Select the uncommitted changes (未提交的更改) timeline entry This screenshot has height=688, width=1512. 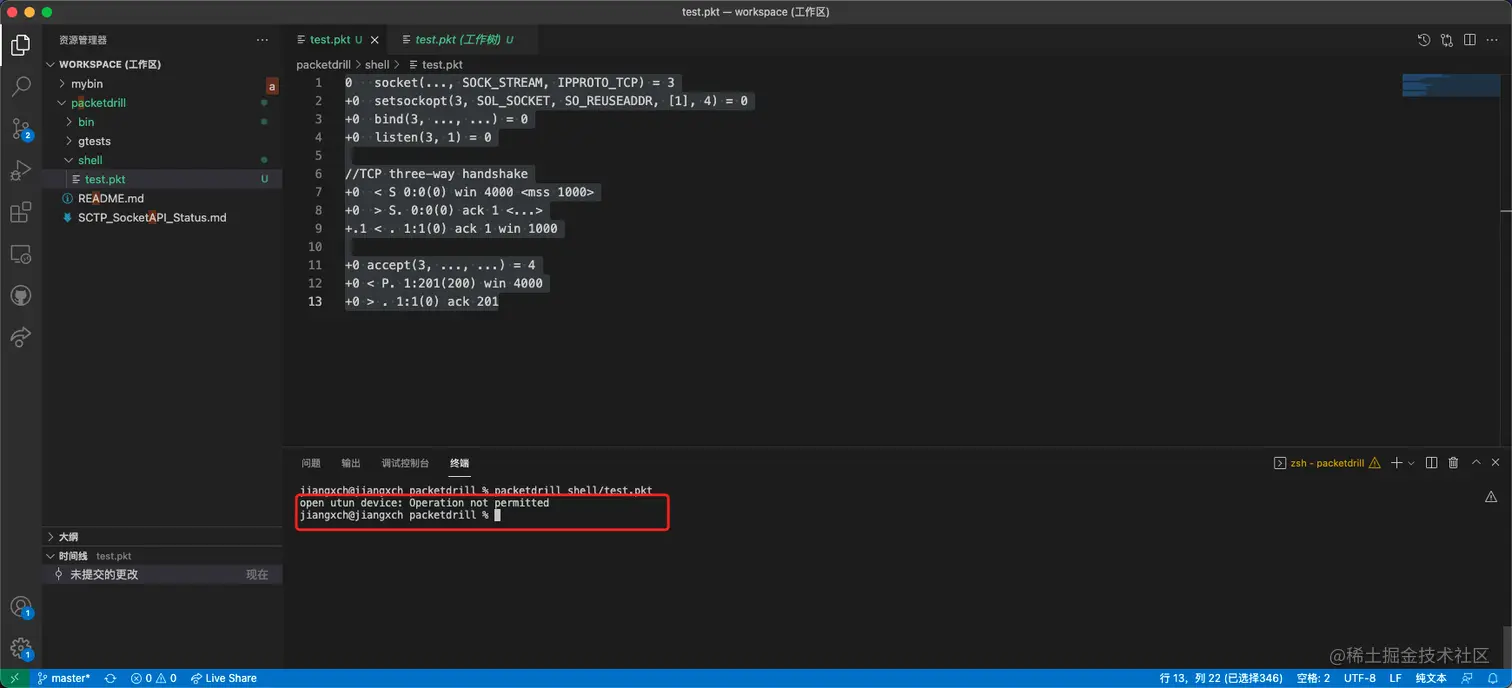(162, 575)
